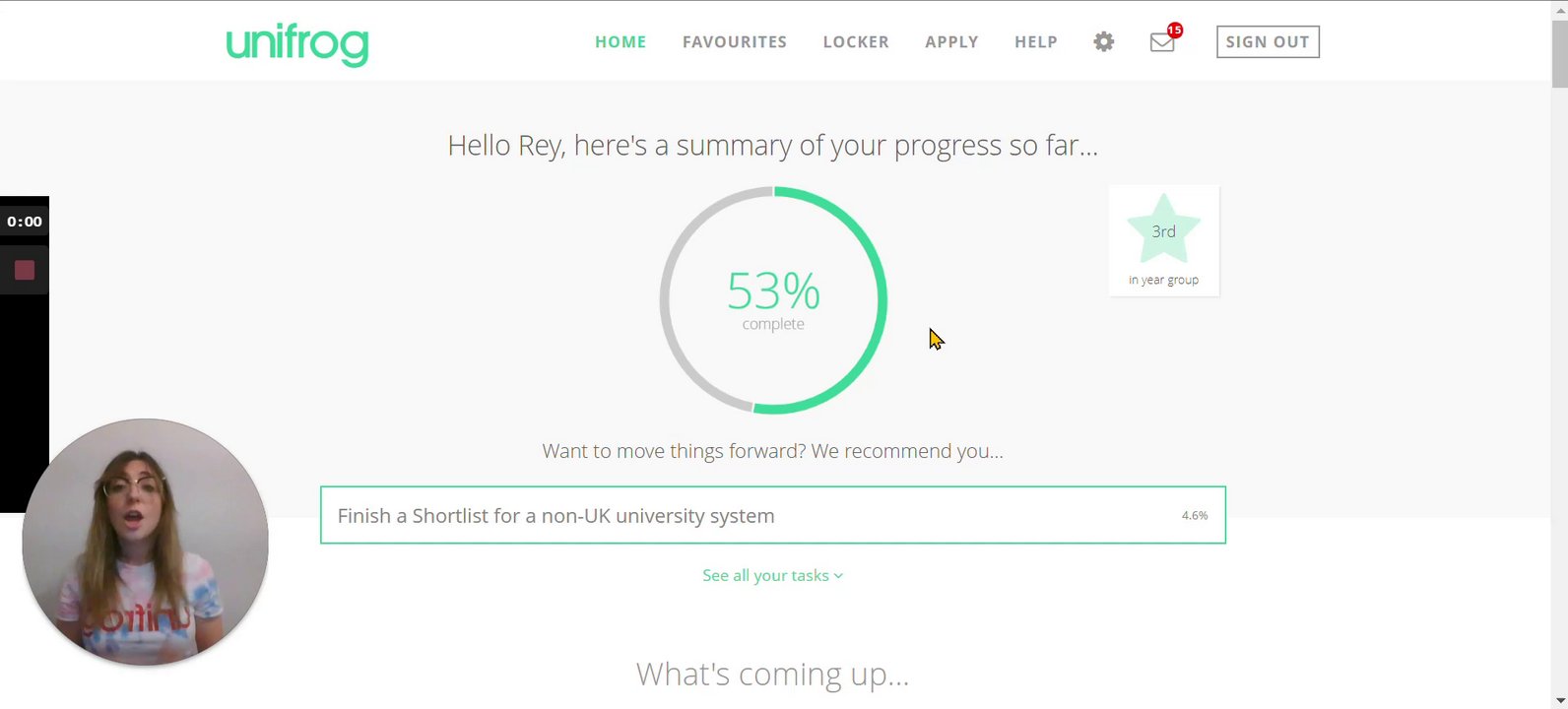Click the scrollbar down arrow

[1559, 700]
